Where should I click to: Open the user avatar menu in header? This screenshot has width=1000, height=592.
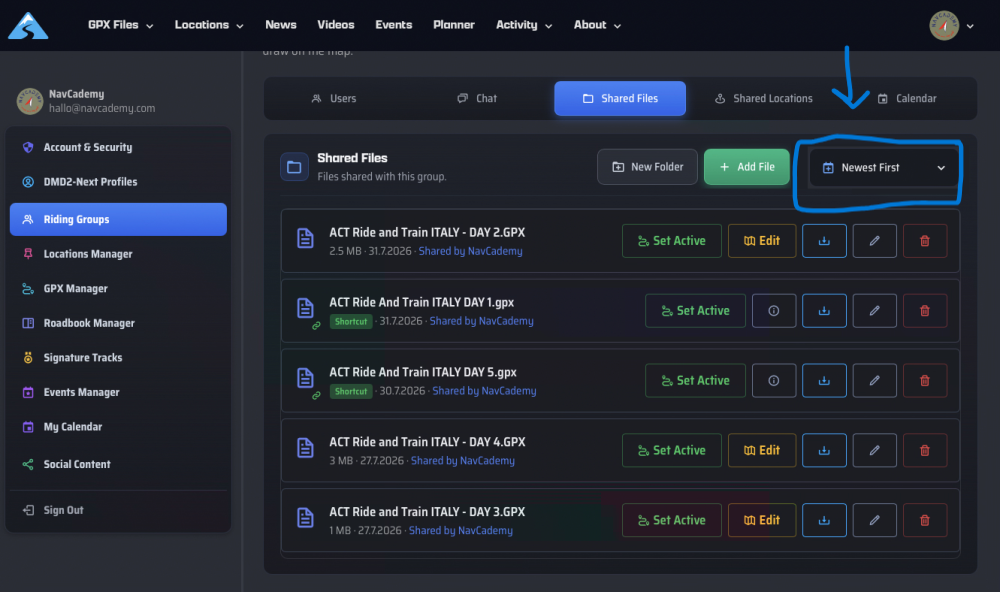click(951, 26)
